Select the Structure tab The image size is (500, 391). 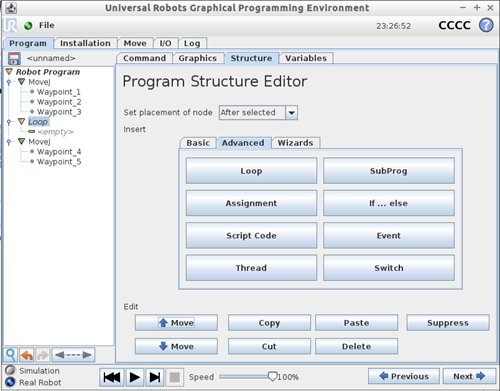pyautogui.click(x=251, y=58)
